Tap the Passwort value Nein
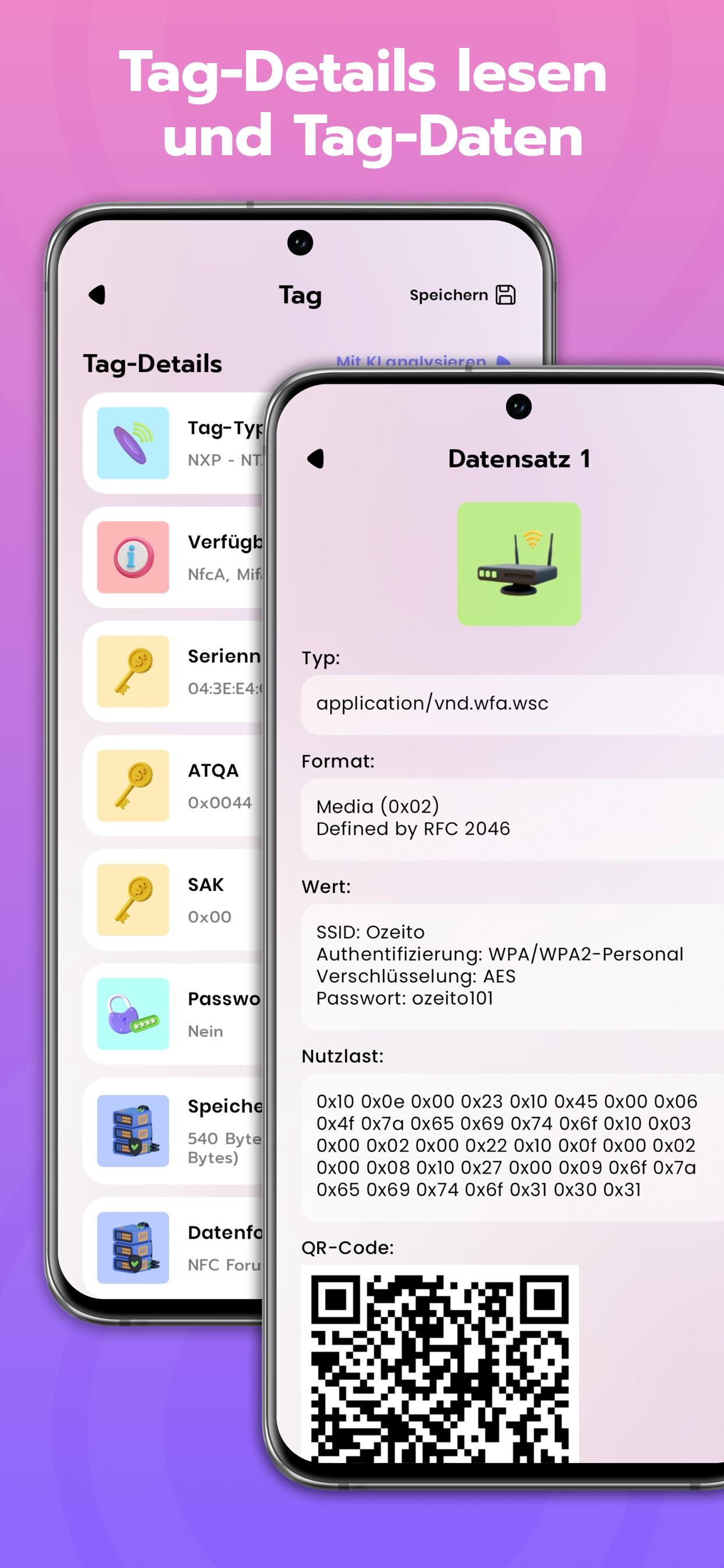Viewport: 724px width, 1568px height. (205, 1031)
